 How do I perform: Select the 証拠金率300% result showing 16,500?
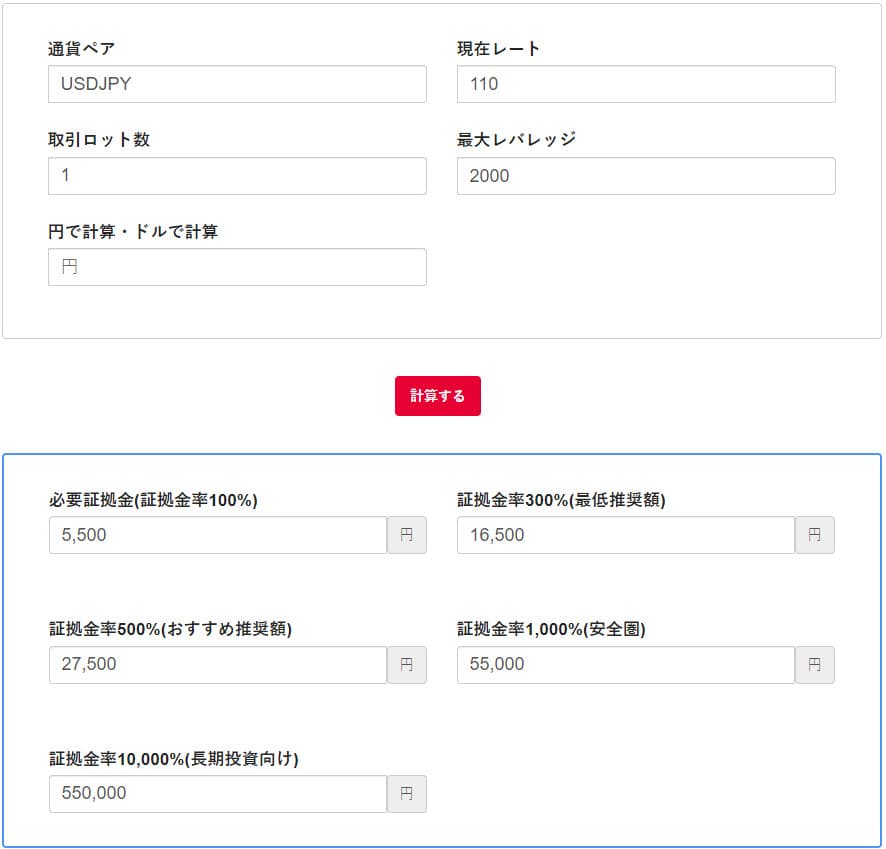tap(625, 535)
